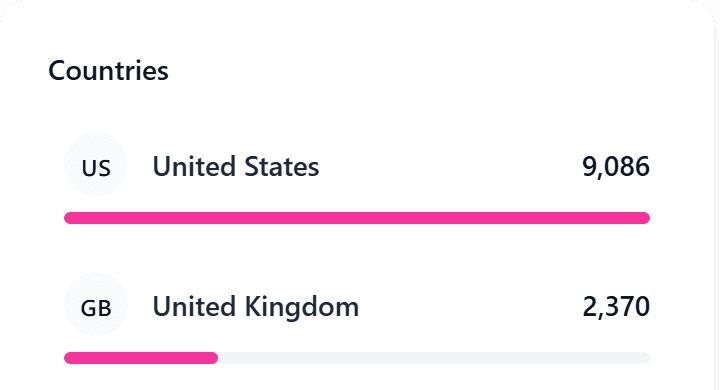Image resolution: width=720 pixels, height=390 pixels.
Task: Click the pink filled part of UK bar
Action: (141, 358)
